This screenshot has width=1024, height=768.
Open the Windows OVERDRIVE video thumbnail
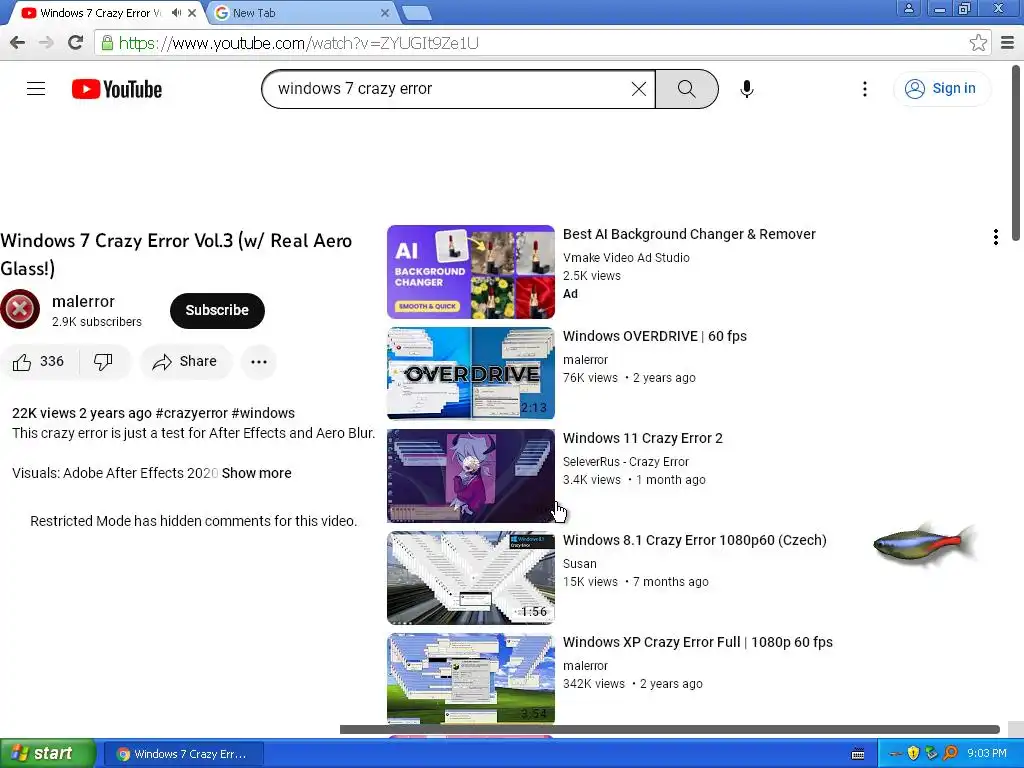tap(471, 374)
